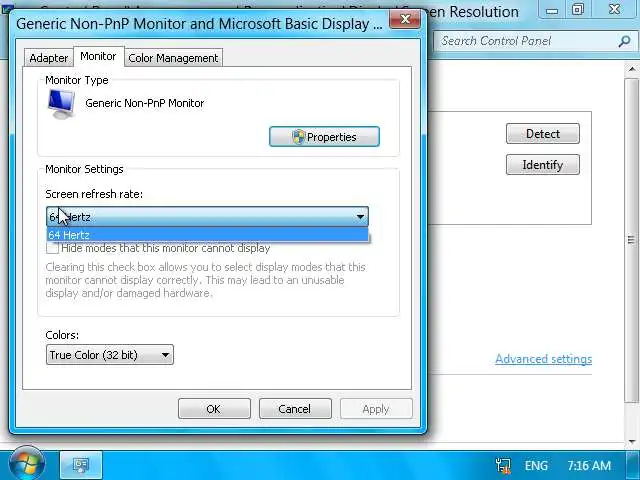This screenshot has width=640, height=480.
Task: Maximize the Screen Resolution window
Action: (x=577, y=10)
